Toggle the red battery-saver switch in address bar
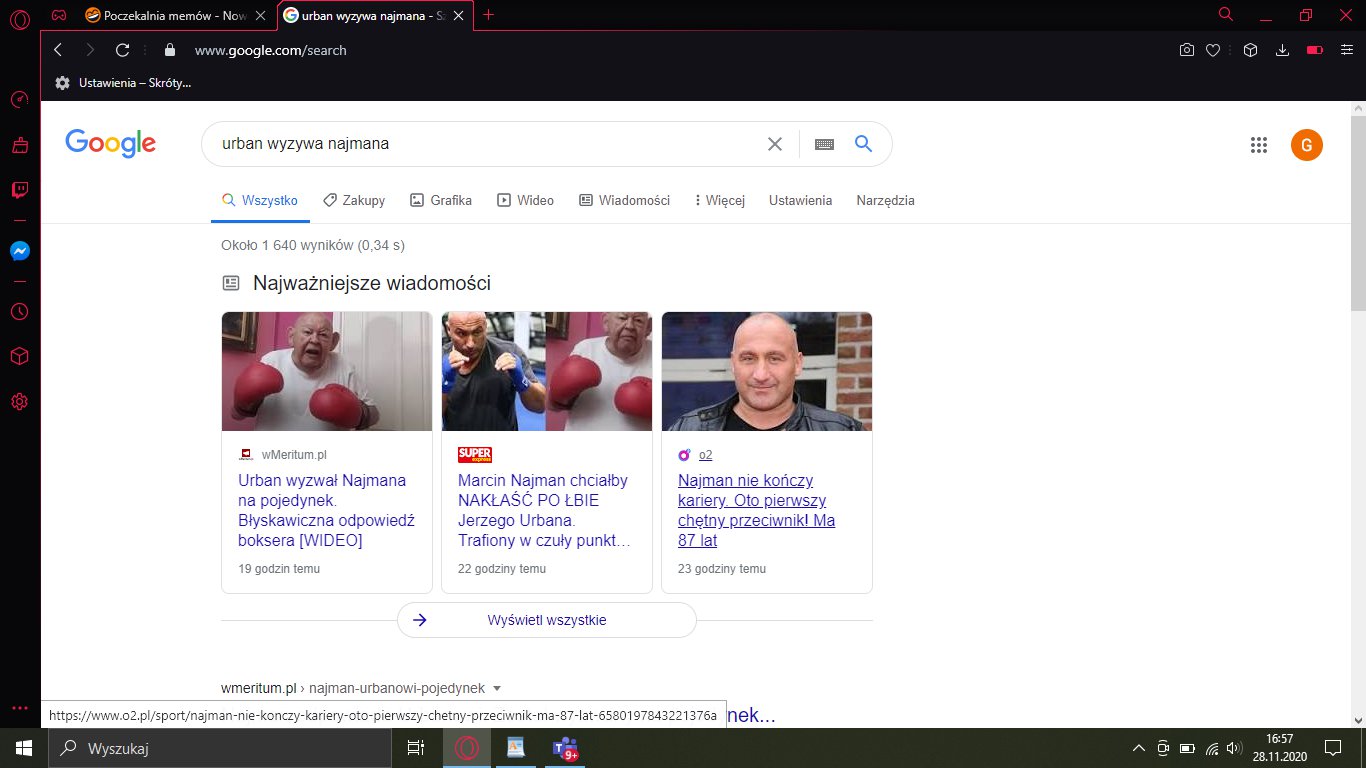This screenshot has width=1366, height=768. (1315, 50)
